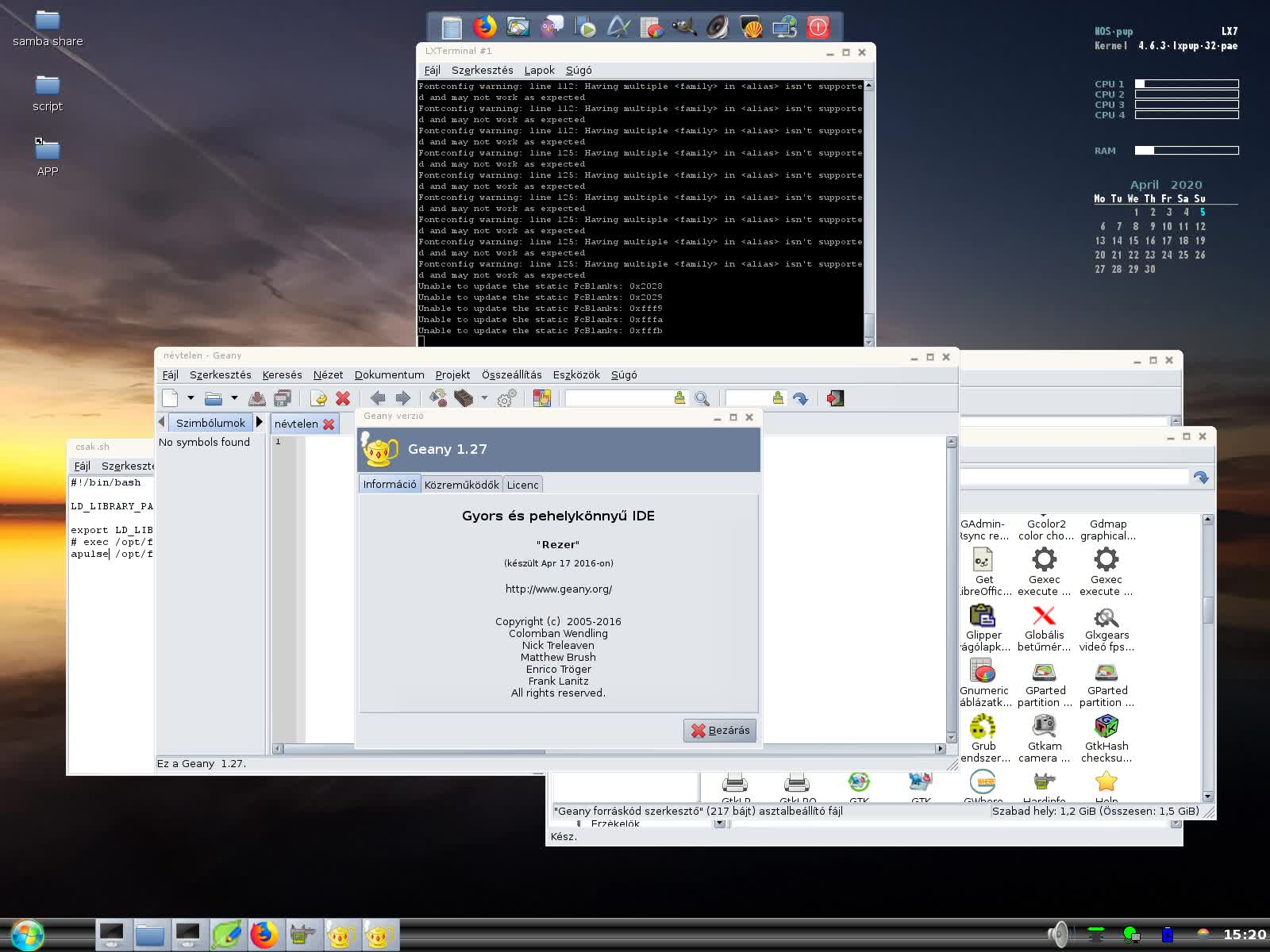
Task: Open the color chooser toolbar icon
Action: click(542, 398)
